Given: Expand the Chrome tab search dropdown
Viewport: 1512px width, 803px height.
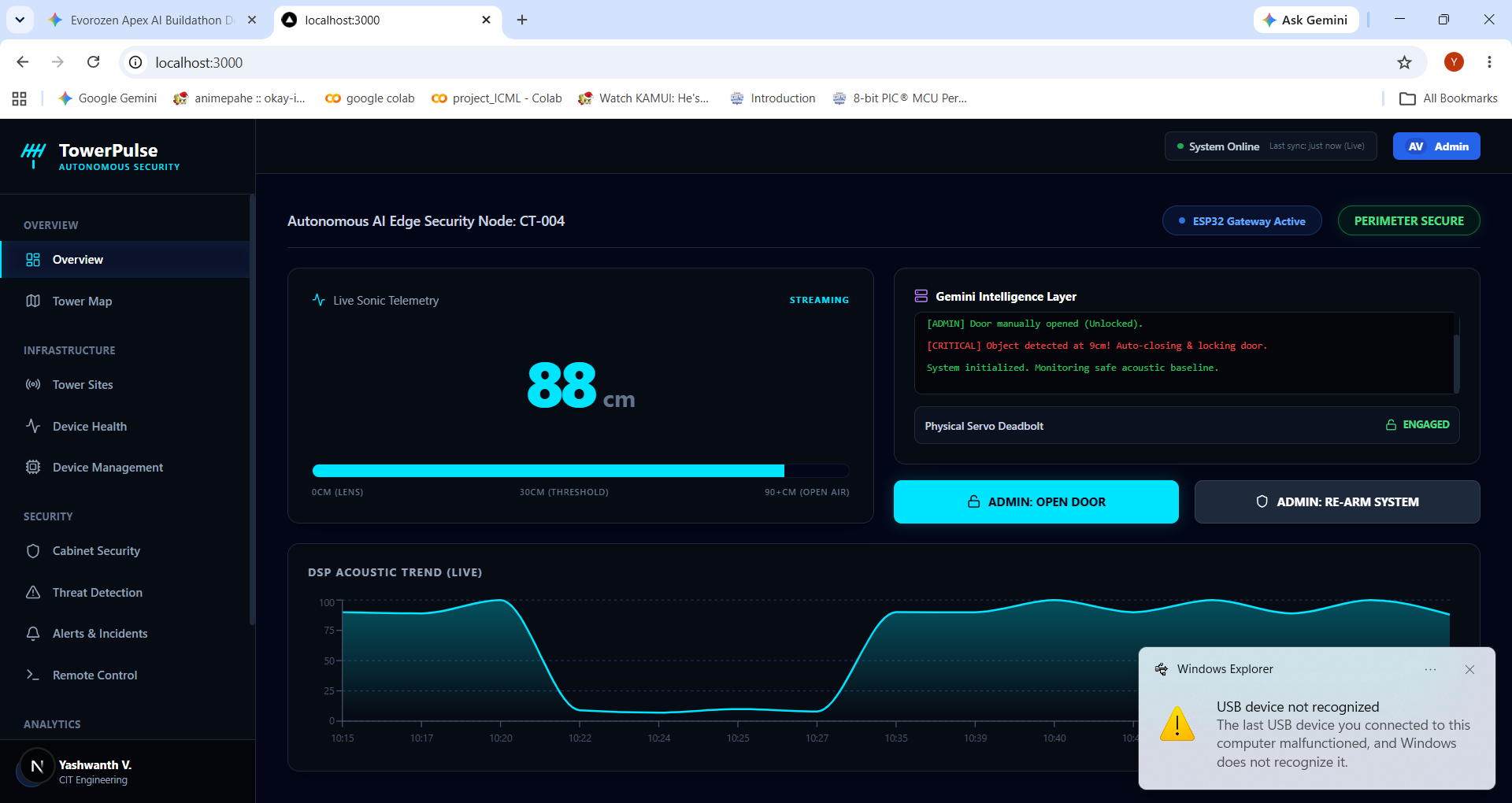Looking at the screenshot, I should 20,20.
